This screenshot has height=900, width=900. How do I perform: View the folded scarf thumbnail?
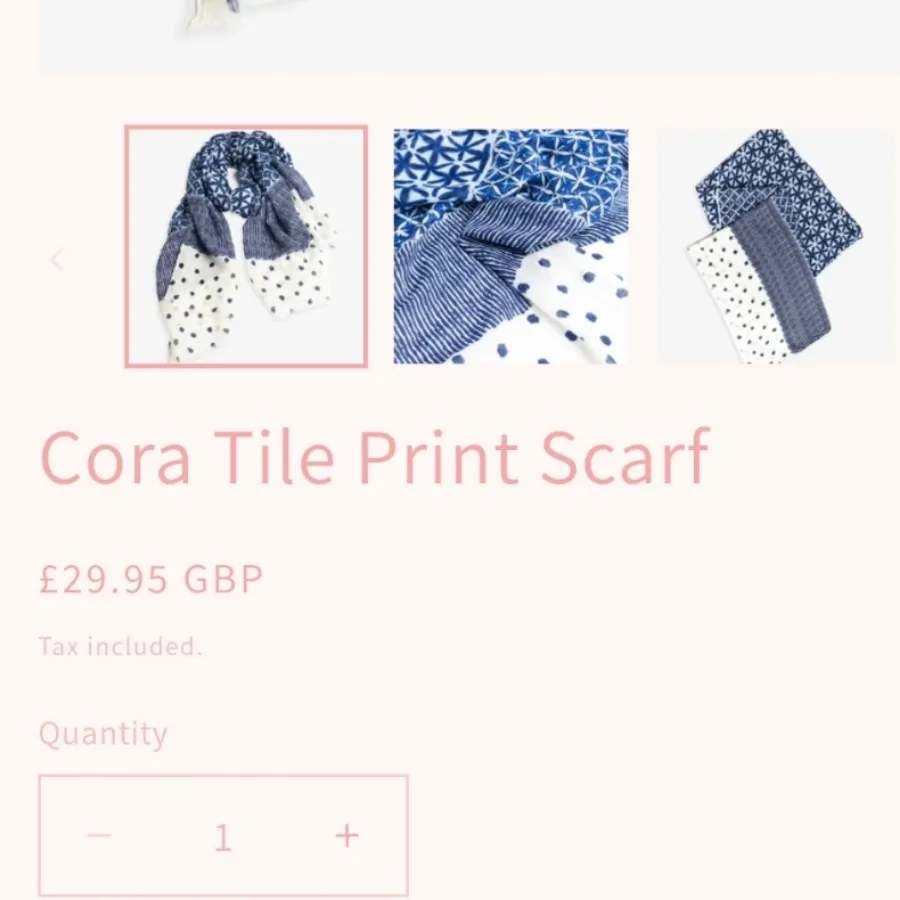click(x=778, y=246)
